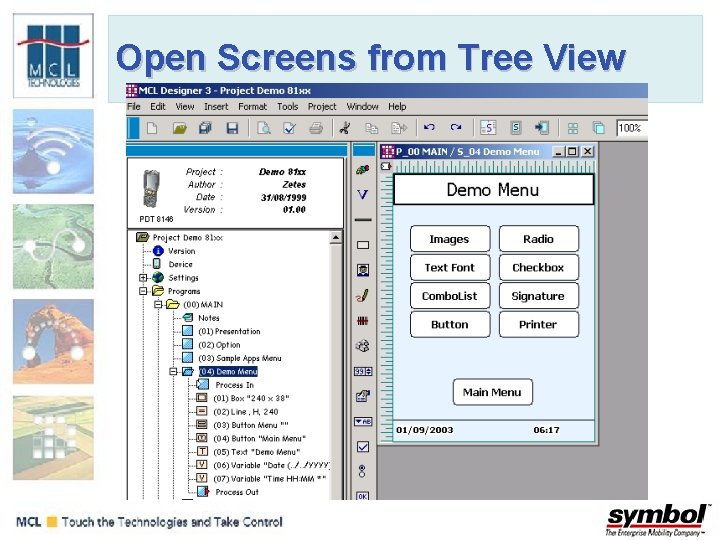Screen dimensions: 720x540
Task: Click the New project toolbar icon
Action: (152, 128)
